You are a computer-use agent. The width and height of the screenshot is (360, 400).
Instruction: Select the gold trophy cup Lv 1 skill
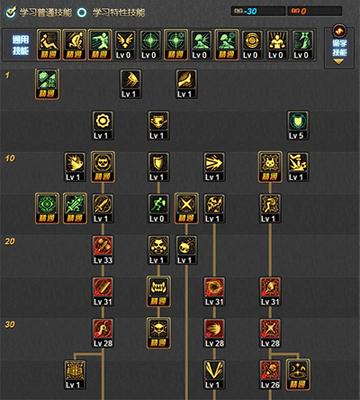click(x=159, y=126)
